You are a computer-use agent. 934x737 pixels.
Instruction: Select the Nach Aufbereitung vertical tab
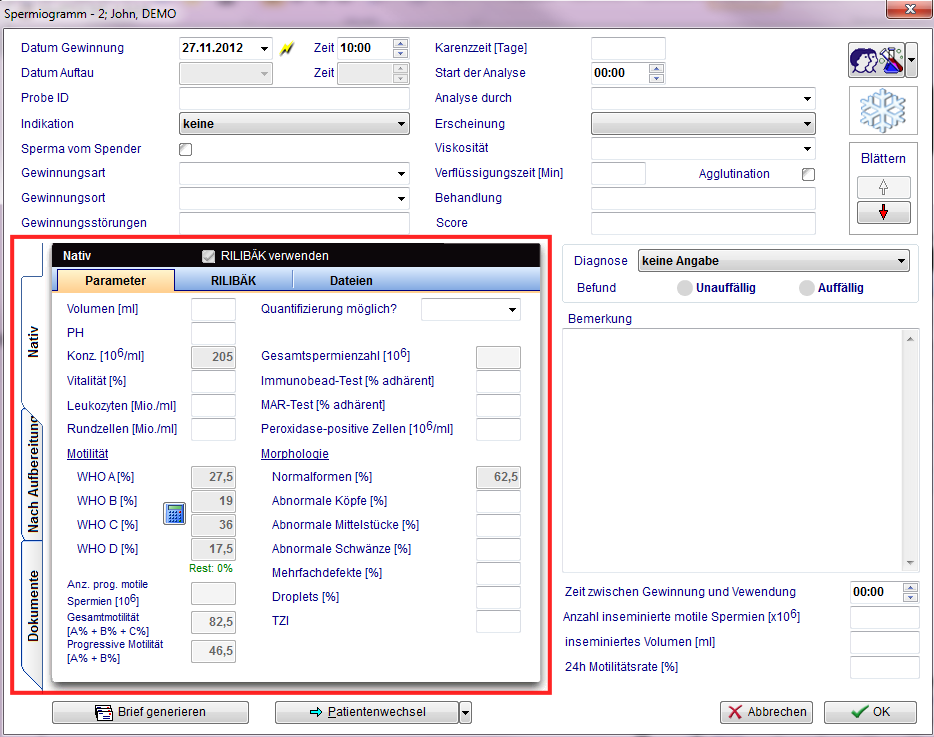(x=33, y=474)
